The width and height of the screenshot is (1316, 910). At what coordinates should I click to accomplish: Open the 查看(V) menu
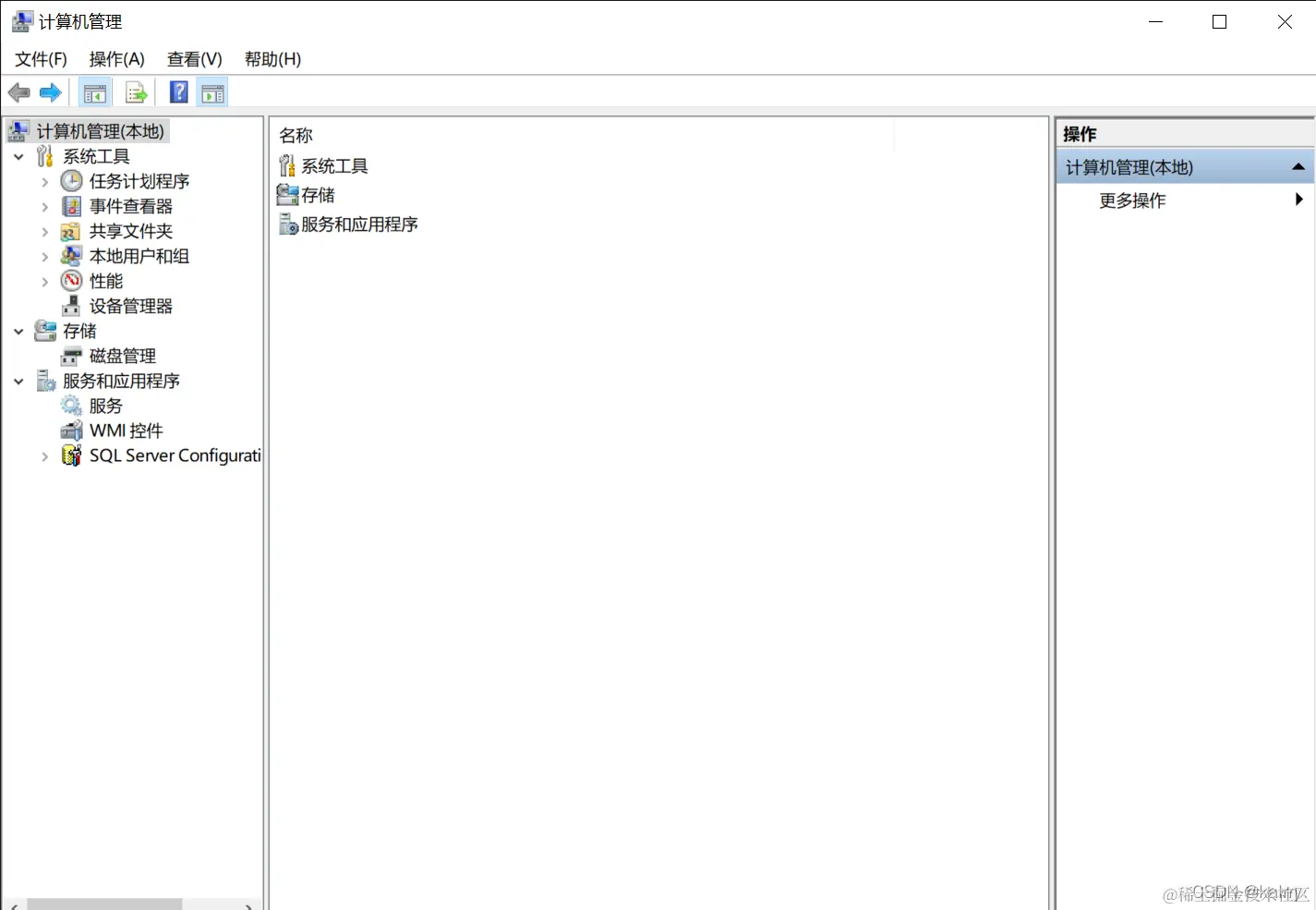point(195,59)
